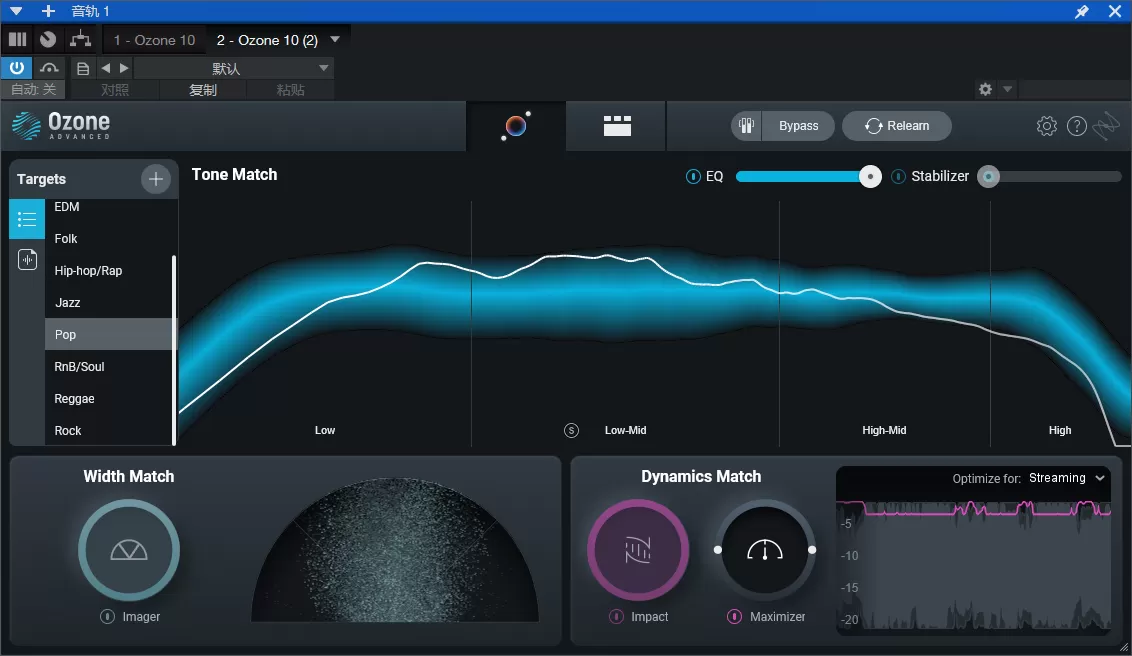The width and height of the screenshot is (1132, 656).
Task: Open Ozone settings gear icon
Action: point(1047,126)
